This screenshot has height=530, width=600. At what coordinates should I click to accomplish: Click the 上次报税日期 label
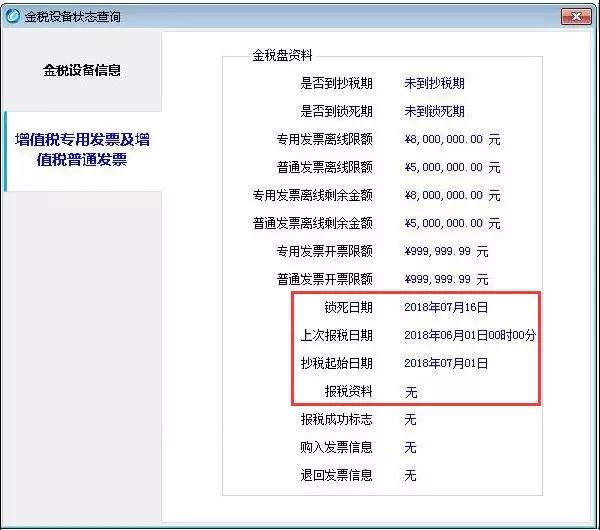pyautogui.click(x=336, y=335)
